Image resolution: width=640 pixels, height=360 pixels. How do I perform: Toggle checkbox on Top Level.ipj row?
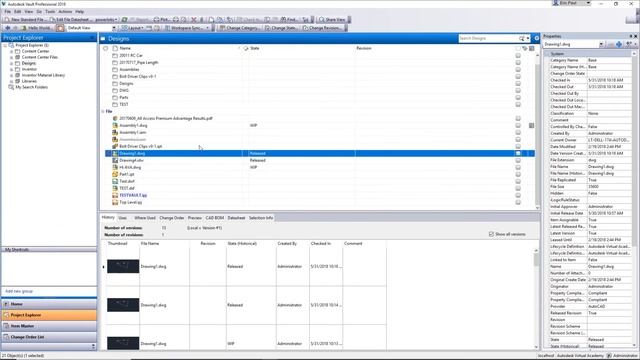(518, 202)
